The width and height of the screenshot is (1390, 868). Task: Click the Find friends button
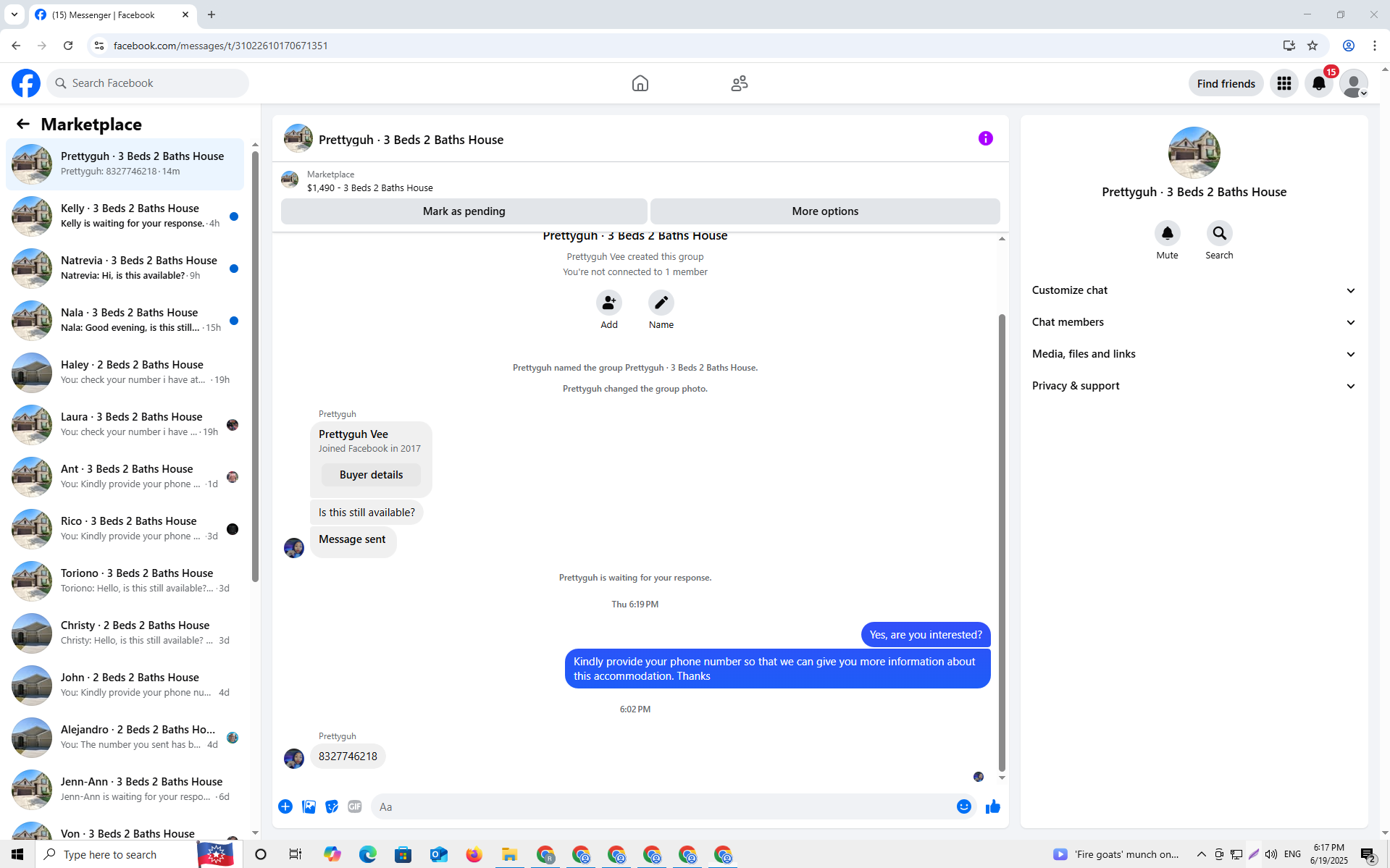1226,83
